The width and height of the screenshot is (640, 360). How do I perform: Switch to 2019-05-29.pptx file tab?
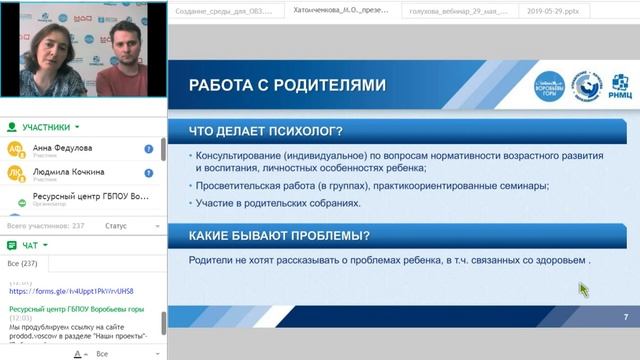(553, 11)
